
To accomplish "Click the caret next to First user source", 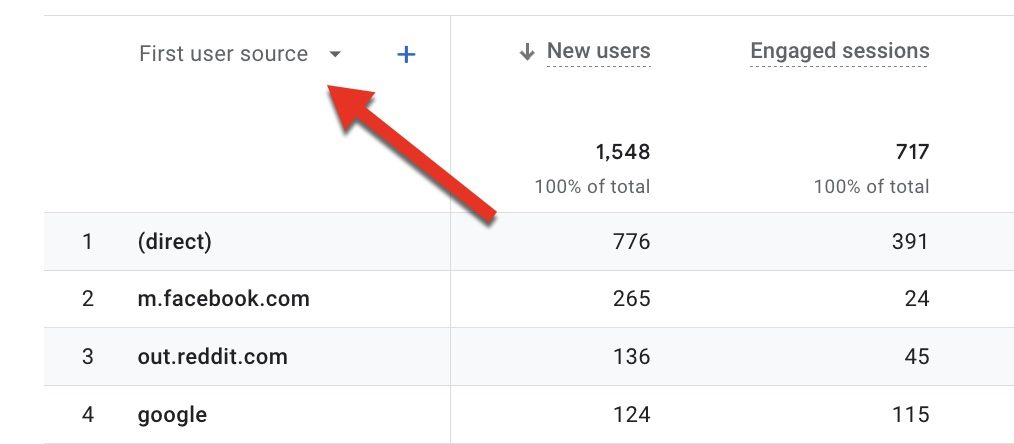I will (x=335, y=55).
